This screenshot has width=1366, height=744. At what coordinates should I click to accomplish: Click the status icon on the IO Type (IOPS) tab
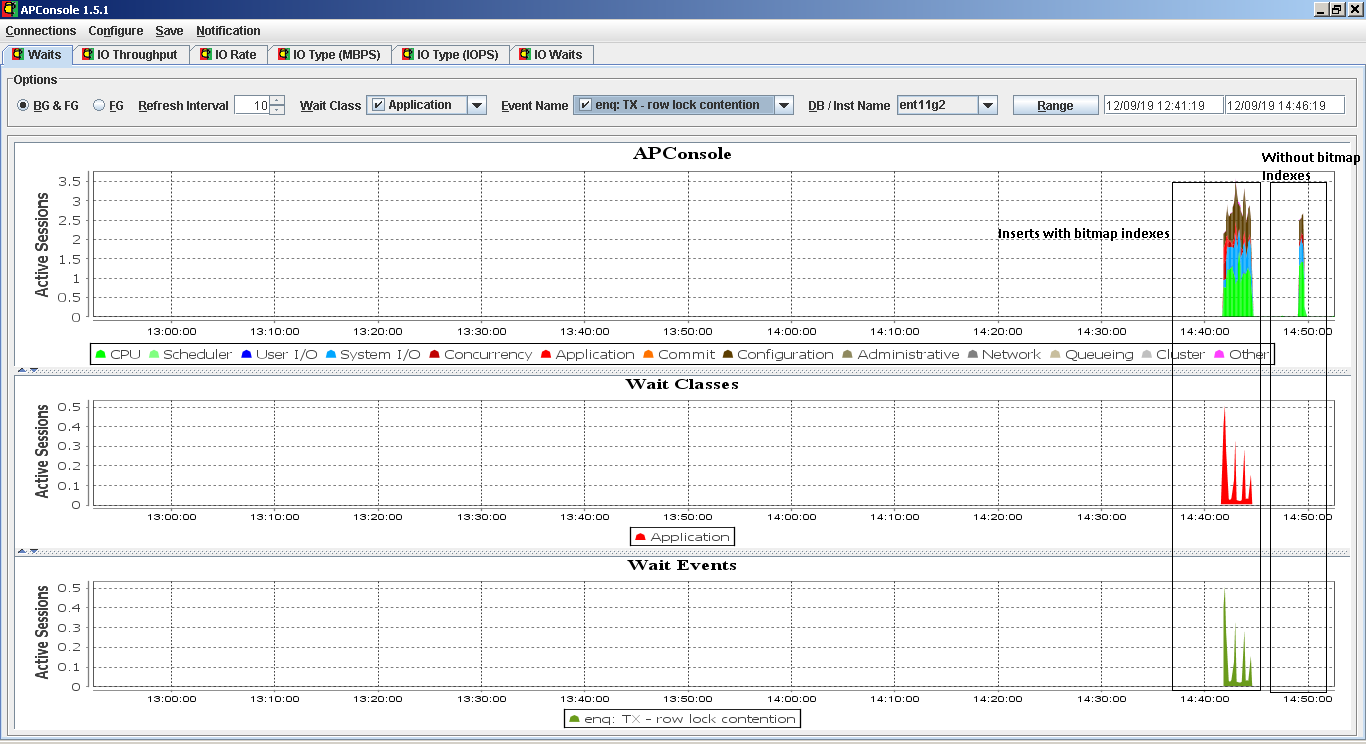coord(408,55)
